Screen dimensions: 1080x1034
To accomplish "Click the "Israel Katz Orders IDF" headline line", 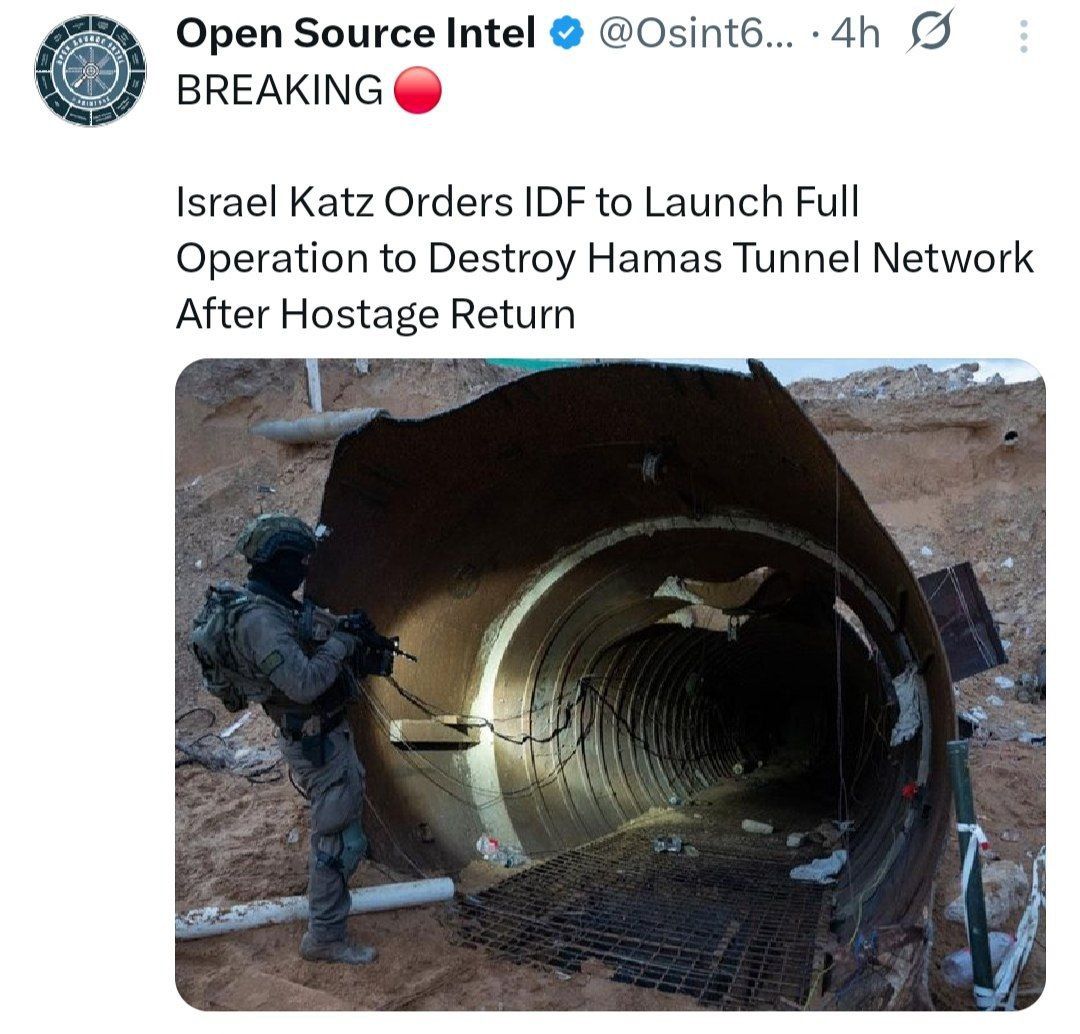I will [518, 203].
